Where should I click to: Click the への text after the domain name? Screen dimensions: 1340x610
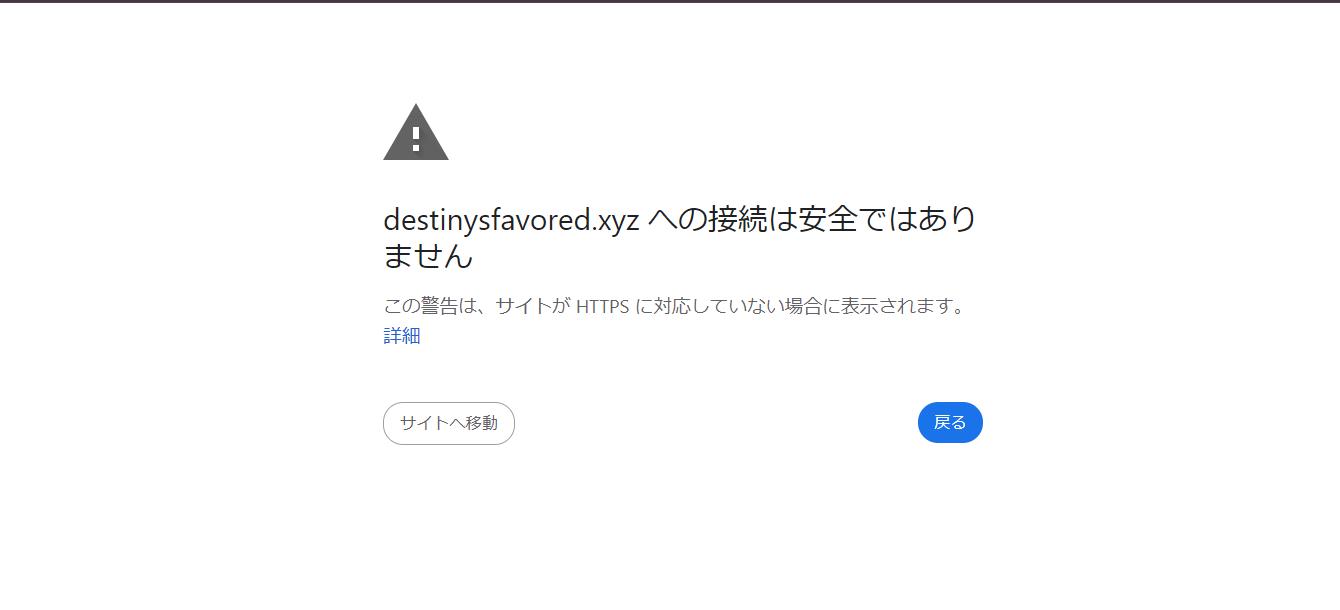point(675,220)
